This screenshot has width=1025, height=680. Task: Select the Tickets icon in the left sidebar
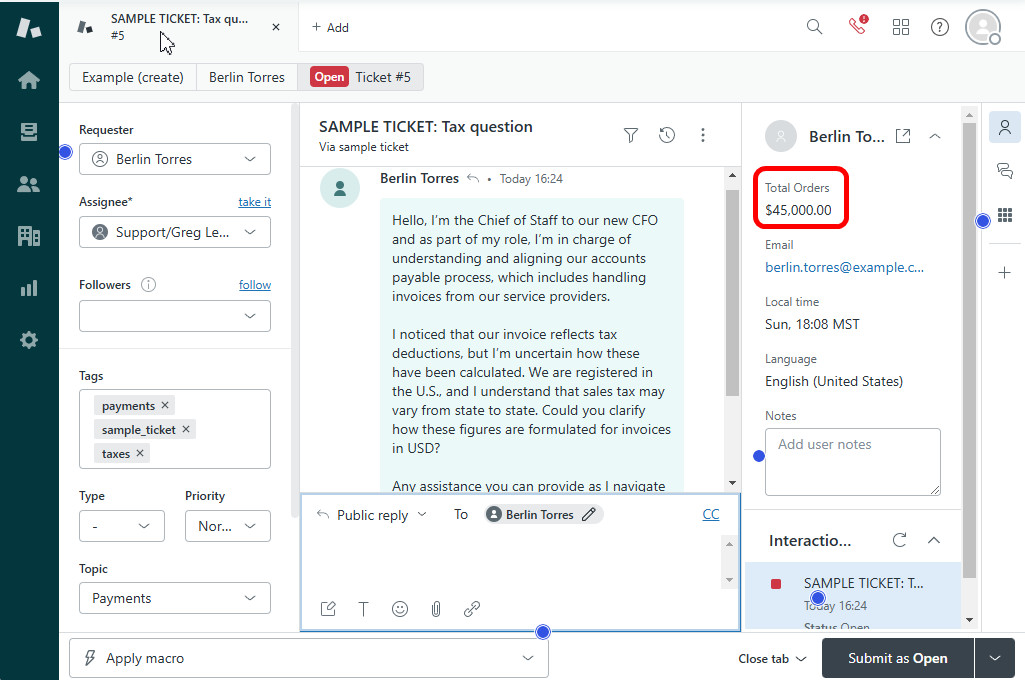[x=29, y=130]
